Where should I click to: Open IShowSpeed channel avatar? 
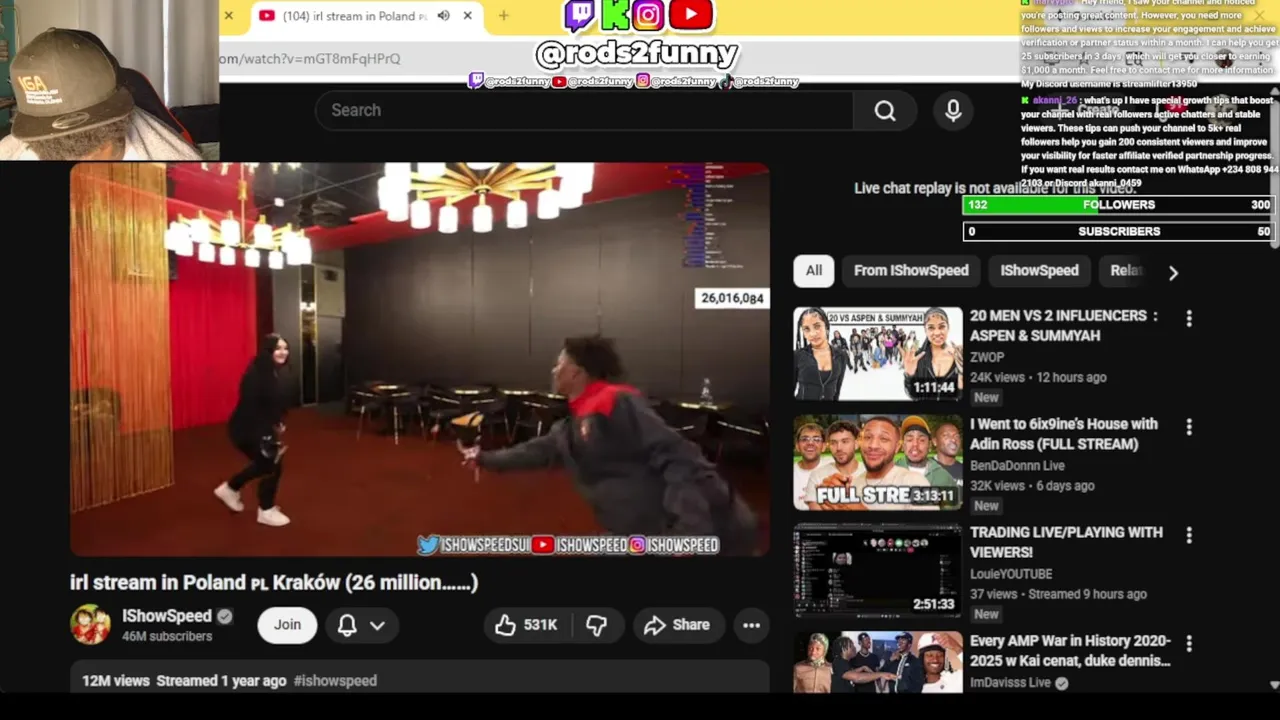(90, 624)
